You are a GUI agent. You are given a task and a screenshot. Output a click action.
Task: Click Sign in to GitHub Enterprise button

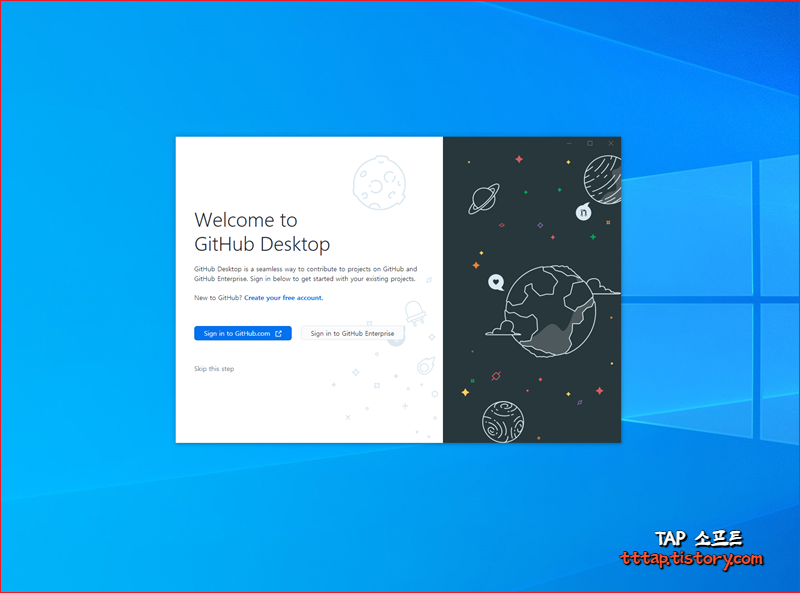click(353, 333)
